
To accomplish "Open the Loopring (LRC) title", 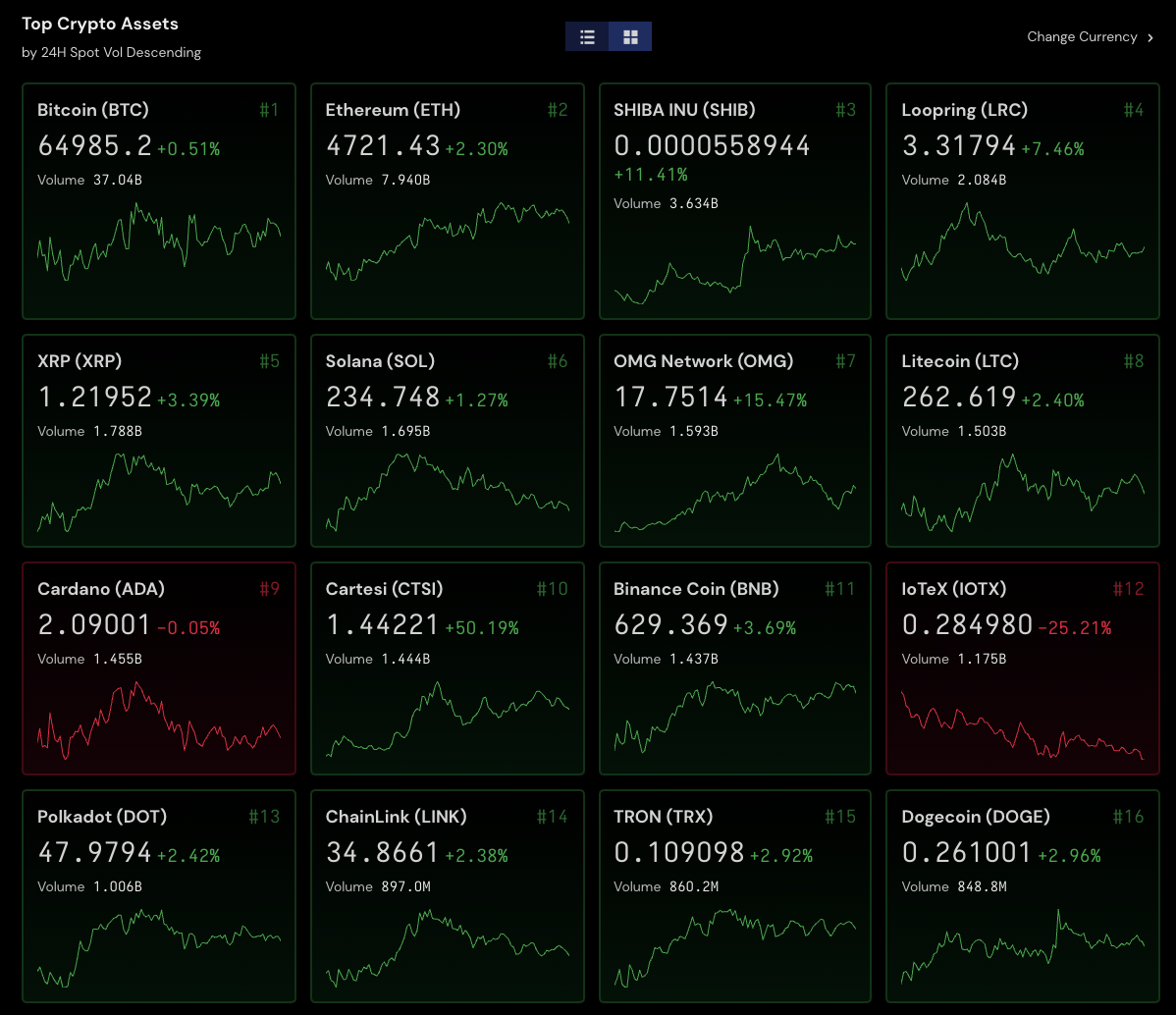I will (x=965, y=110).
